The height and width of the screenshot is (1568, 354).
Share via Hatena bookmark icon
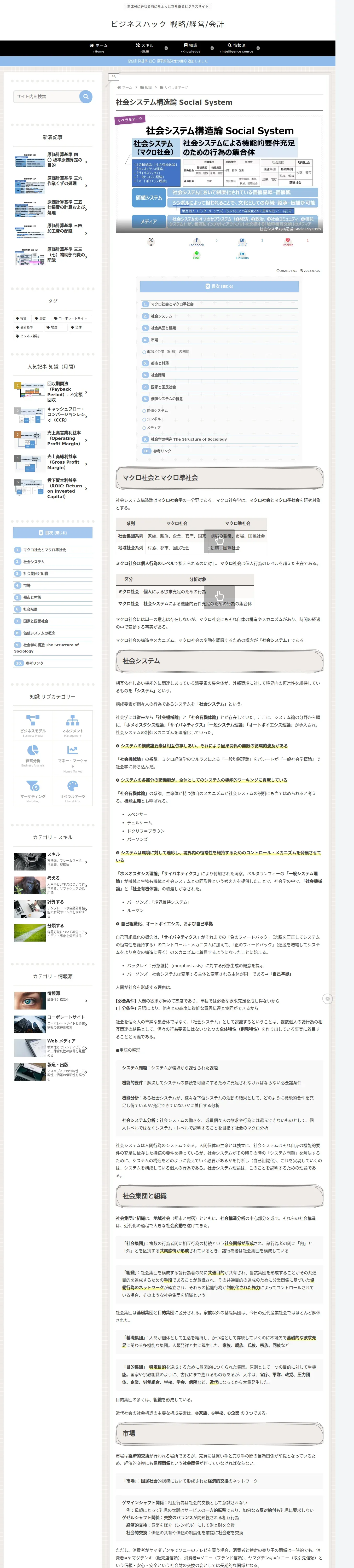click(242, 242)
